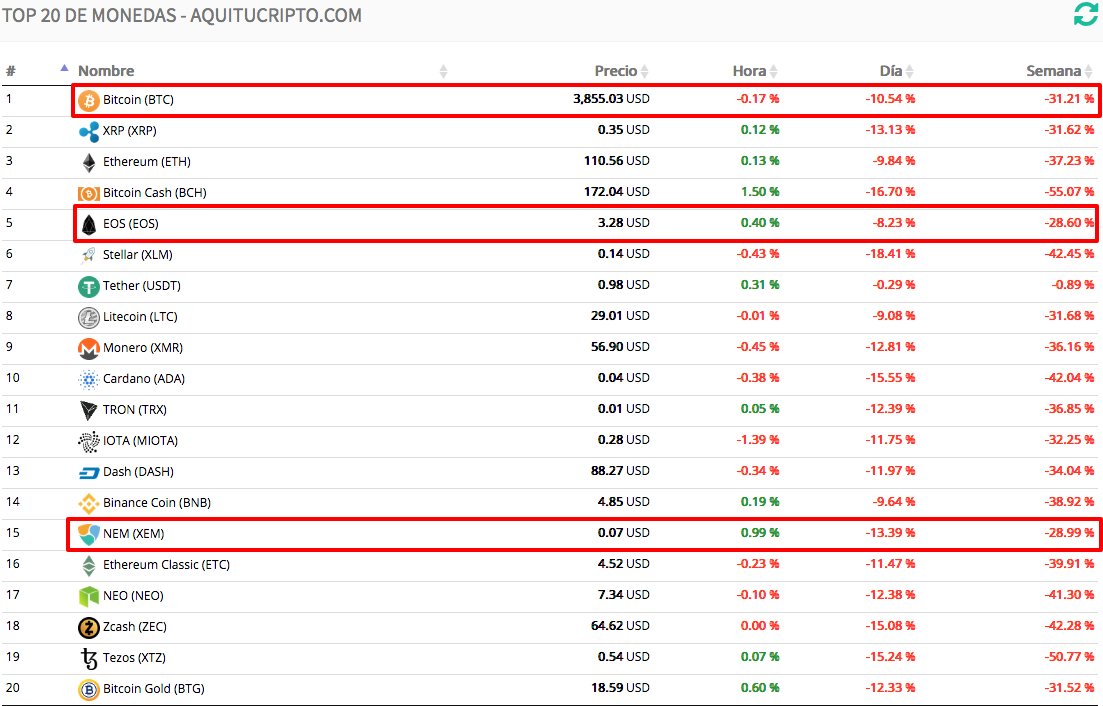Select the daily change -18.41 %
This screenshot has height=706, width=1103.
(890, 254)
